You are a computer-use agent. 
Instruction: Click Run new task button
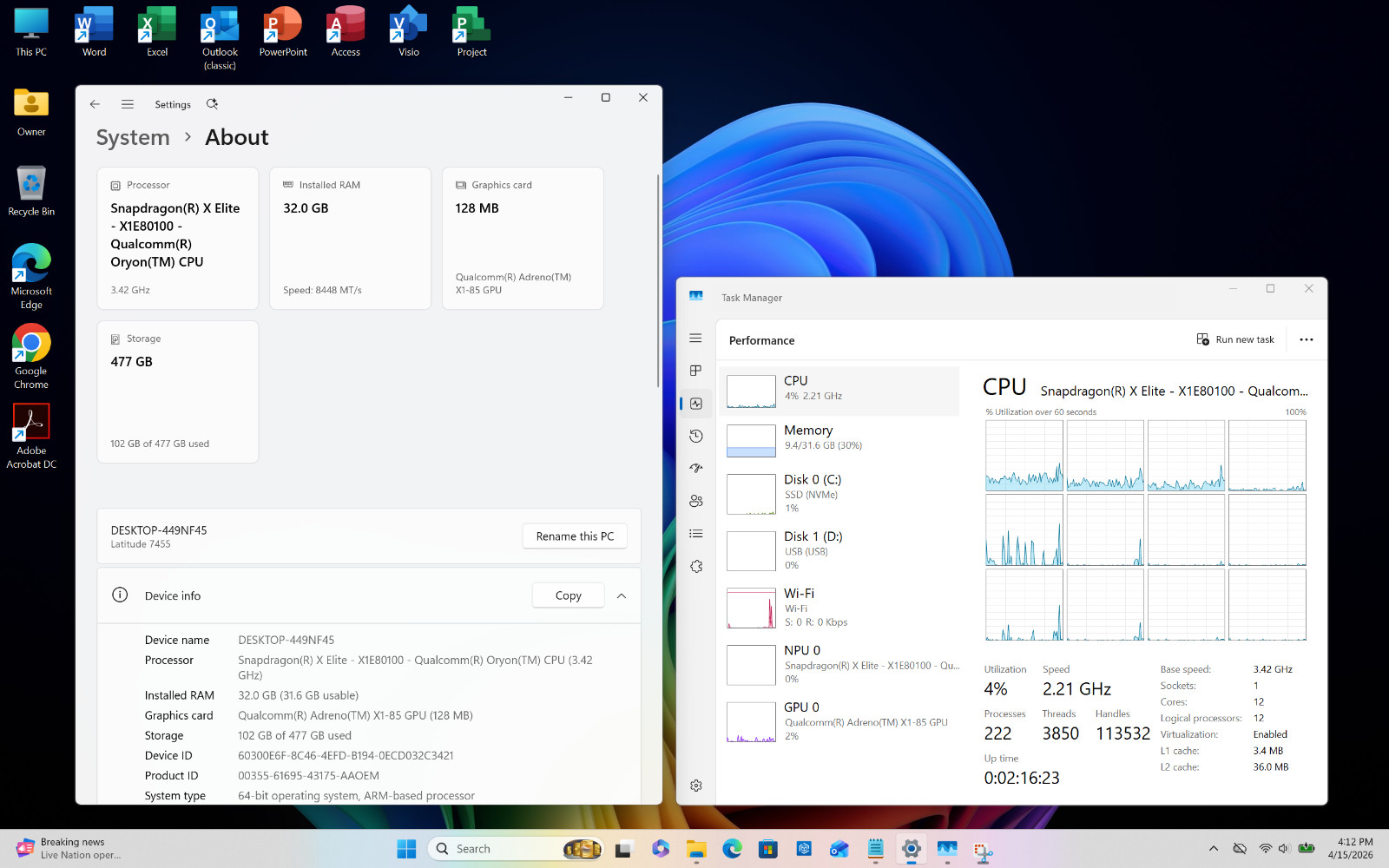pos(1235,339)
